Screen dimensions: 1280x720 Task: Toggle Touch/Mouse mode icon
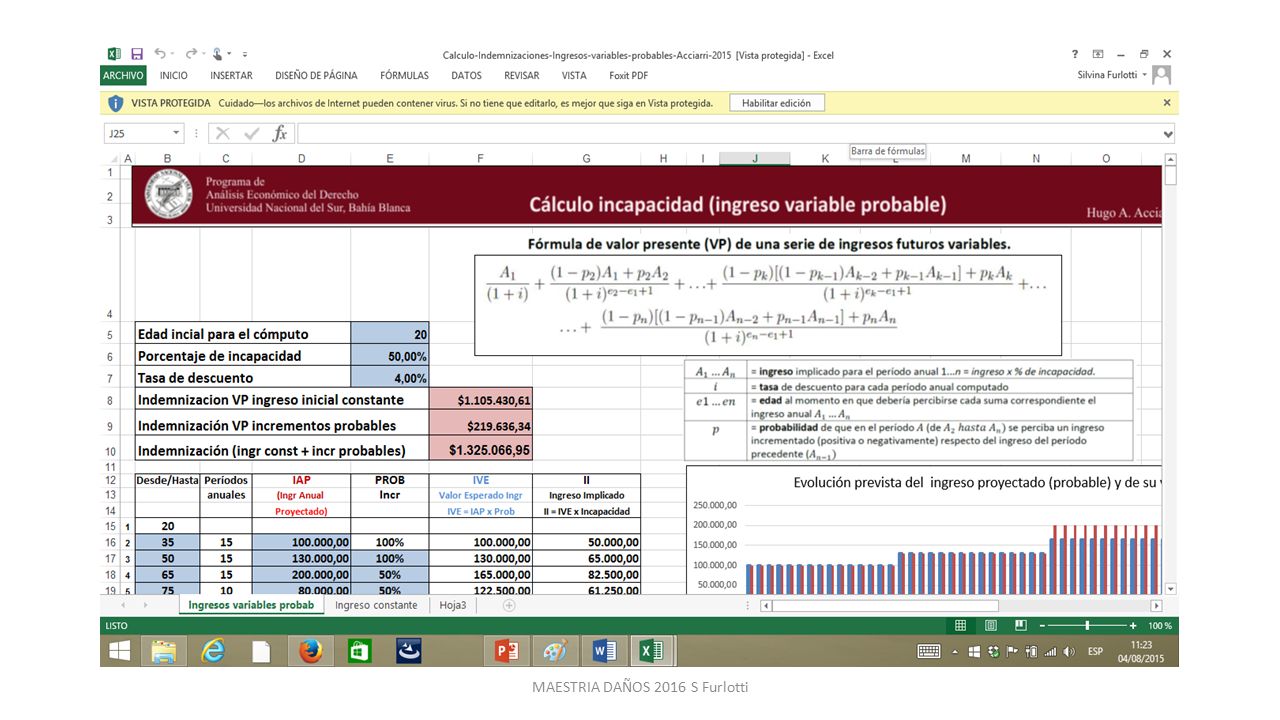point(217,54)
